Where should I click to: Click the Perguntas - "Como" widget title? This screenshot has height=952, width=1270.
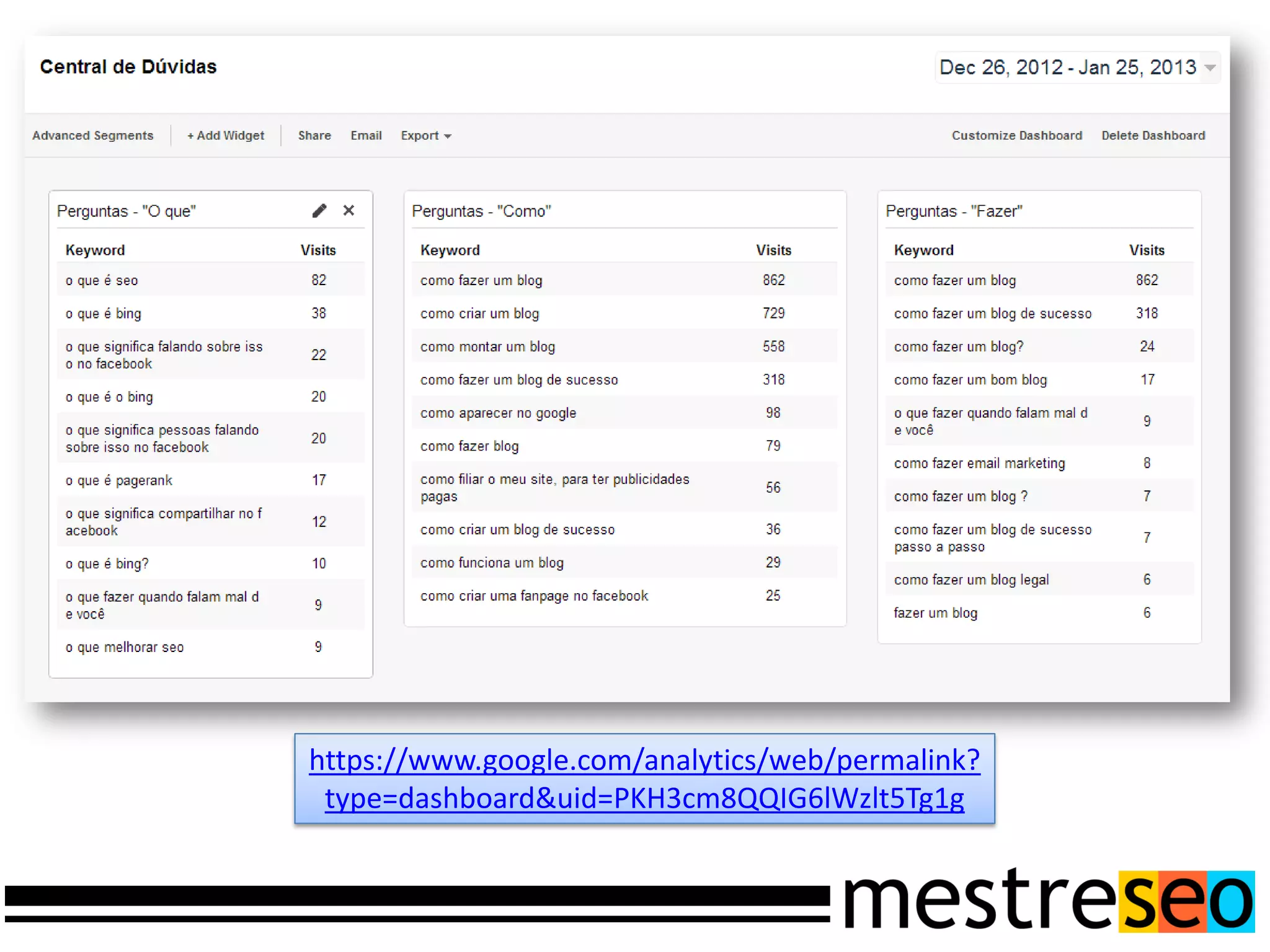coord(482,211)
